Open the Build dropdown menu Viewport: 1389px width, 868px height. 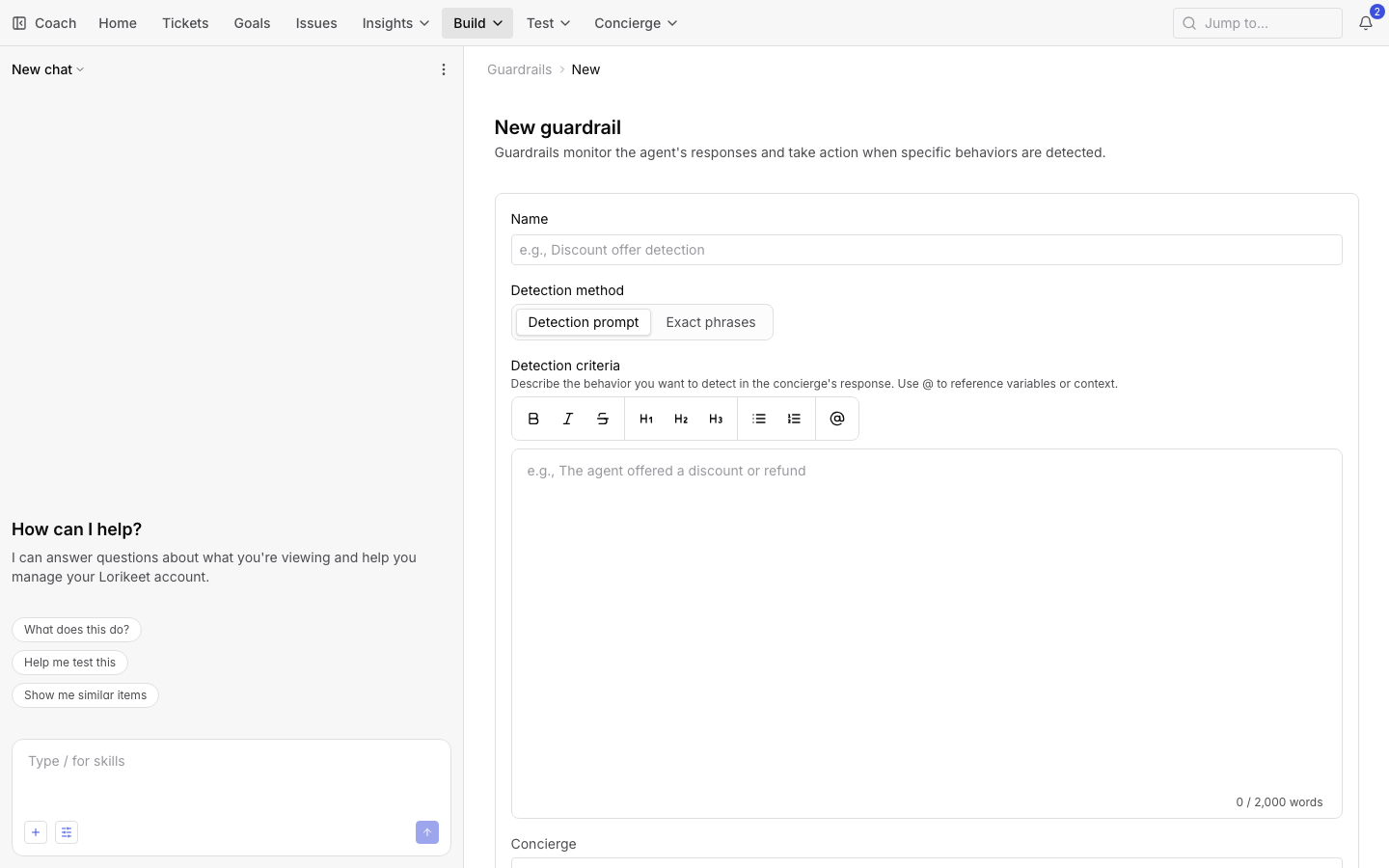477,23
